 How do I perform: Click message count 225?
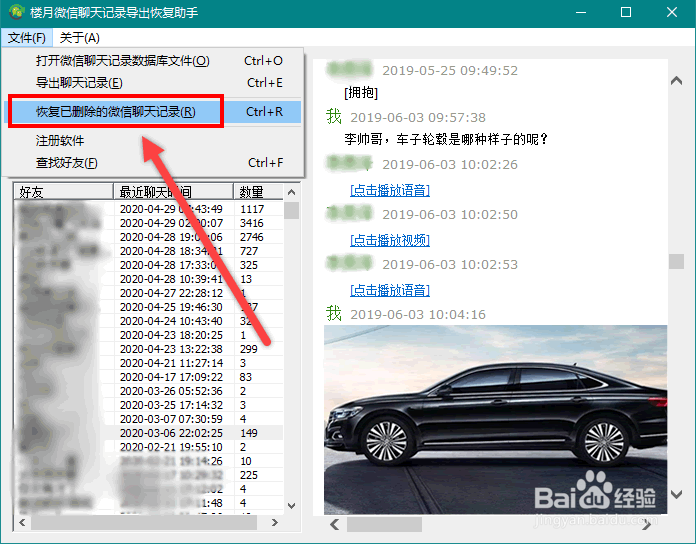point(249,475)
